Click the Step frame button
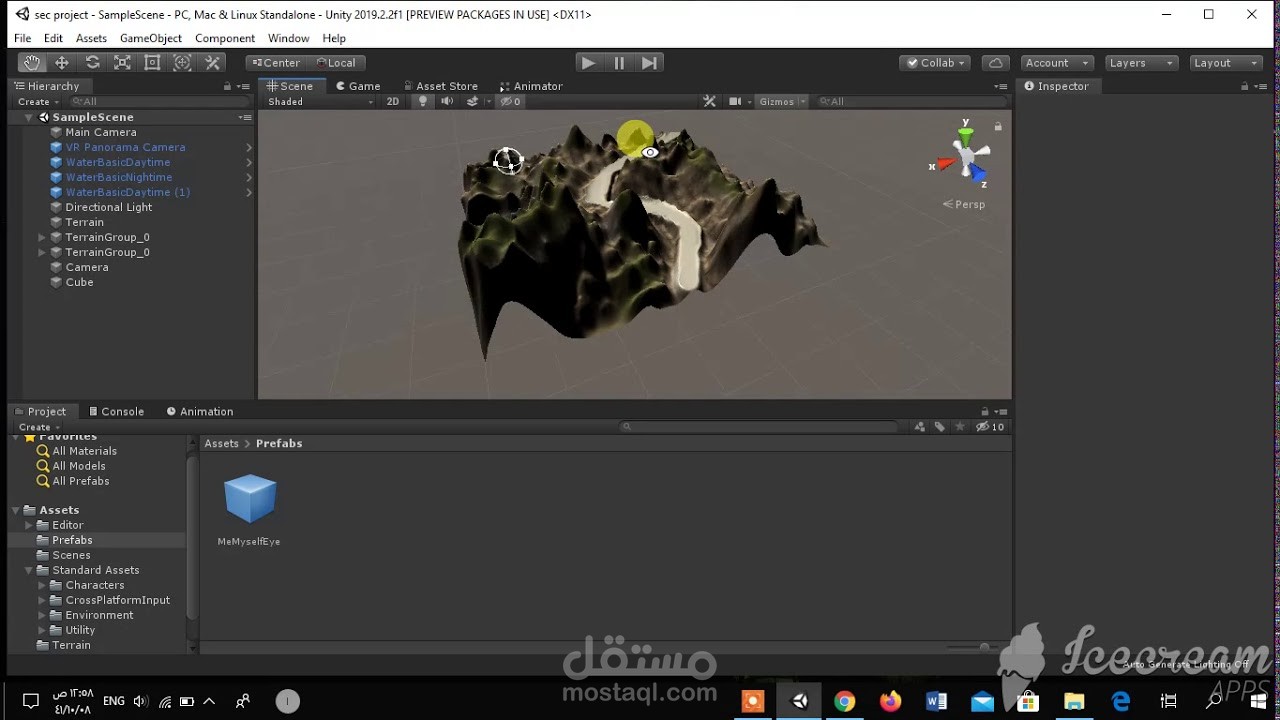The height and width of the screenshot is (720, 1280). (x=649, y=62)
